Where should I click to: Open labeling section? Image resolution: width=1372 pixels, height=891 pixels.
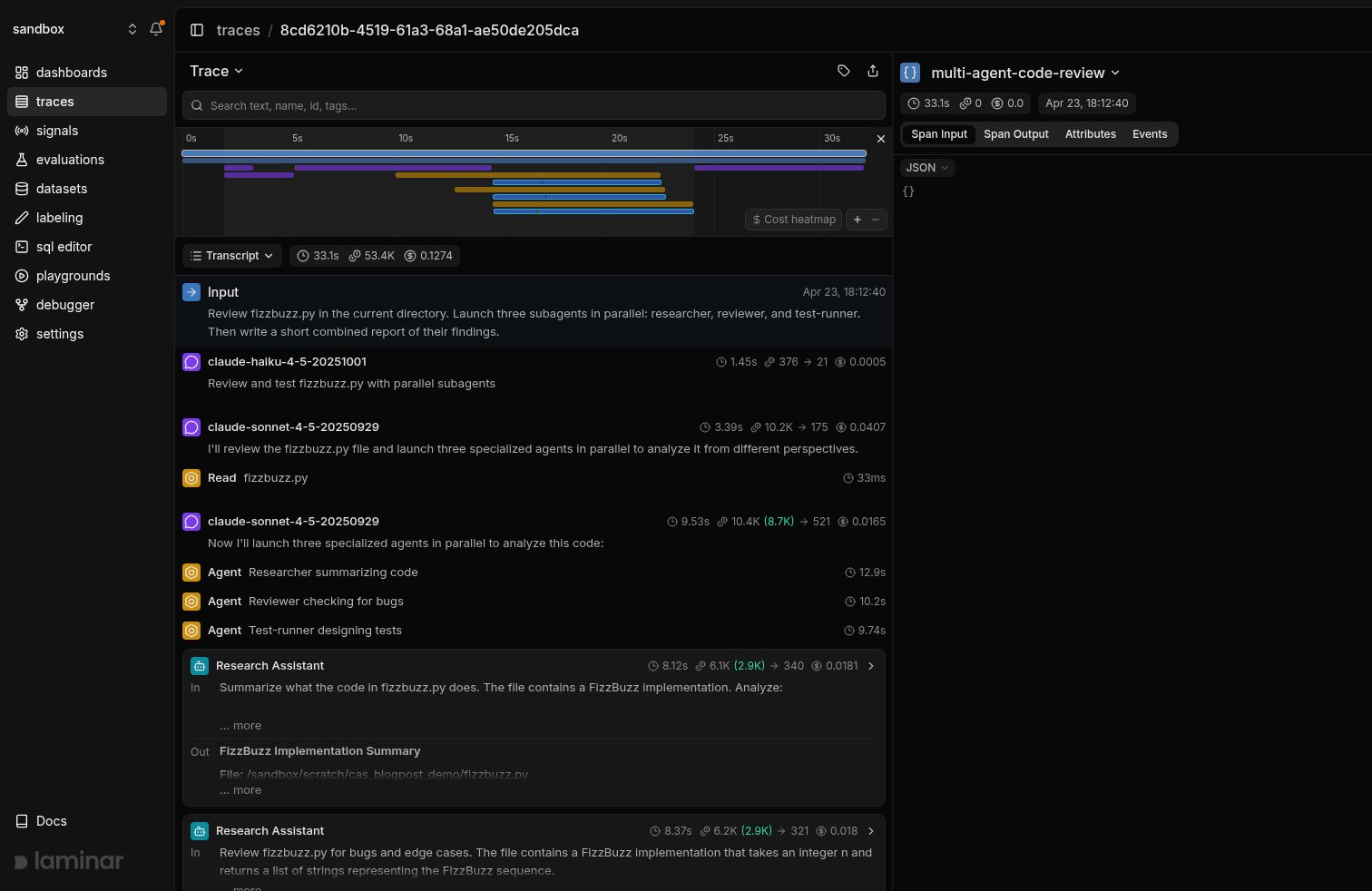[87, 218]
